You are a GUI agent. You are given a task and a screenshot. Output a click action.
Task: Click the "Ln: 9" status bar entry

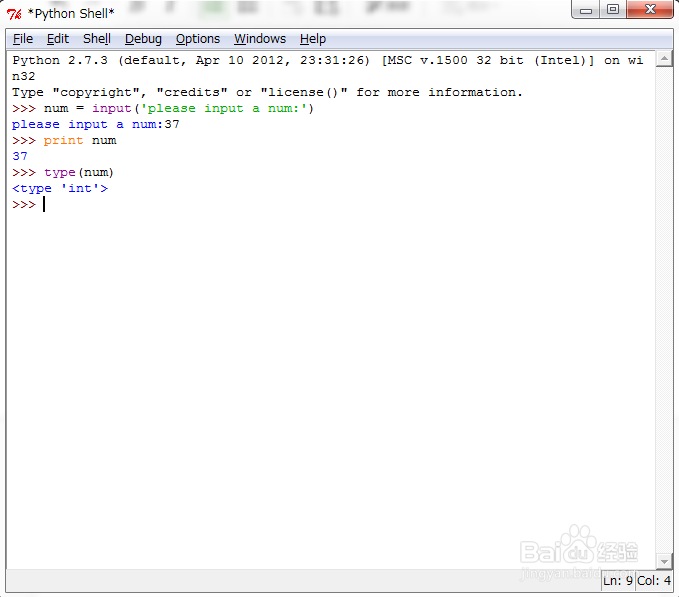618,581
